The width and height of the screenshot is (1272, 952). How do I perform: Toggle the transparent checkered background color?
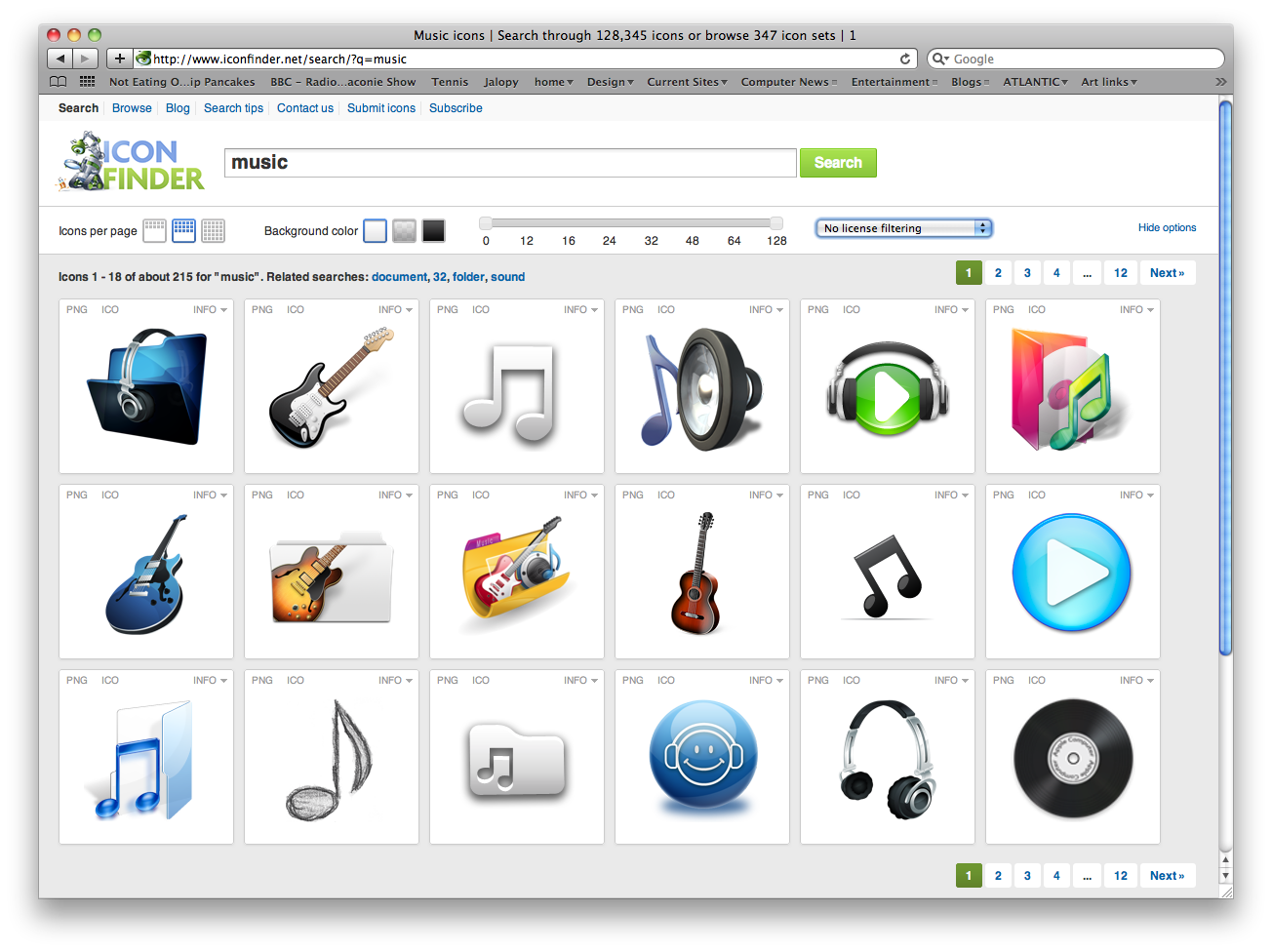click(x=404, y=230)
